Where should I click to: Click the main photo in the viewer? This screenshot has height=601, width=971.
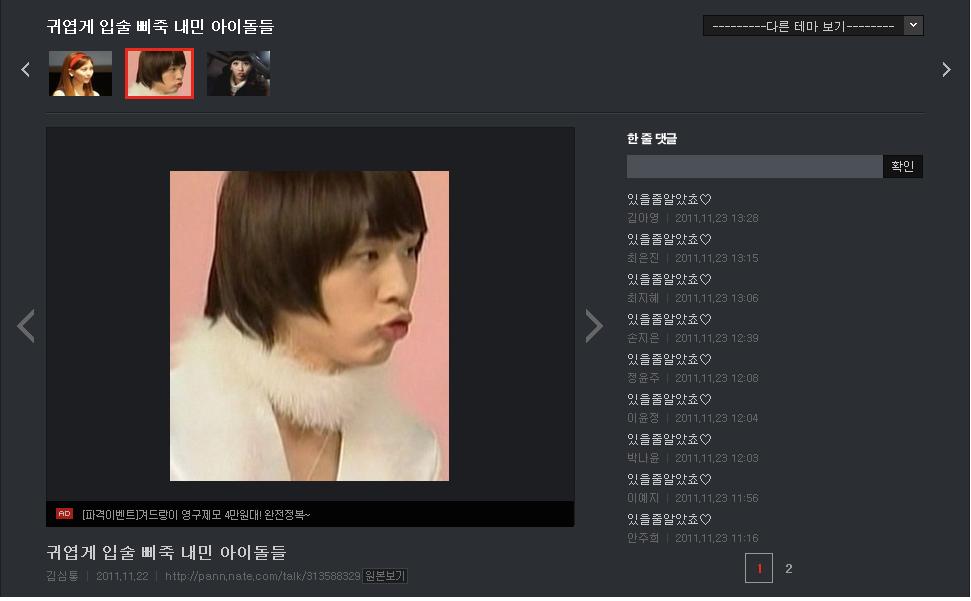point(310,326)
